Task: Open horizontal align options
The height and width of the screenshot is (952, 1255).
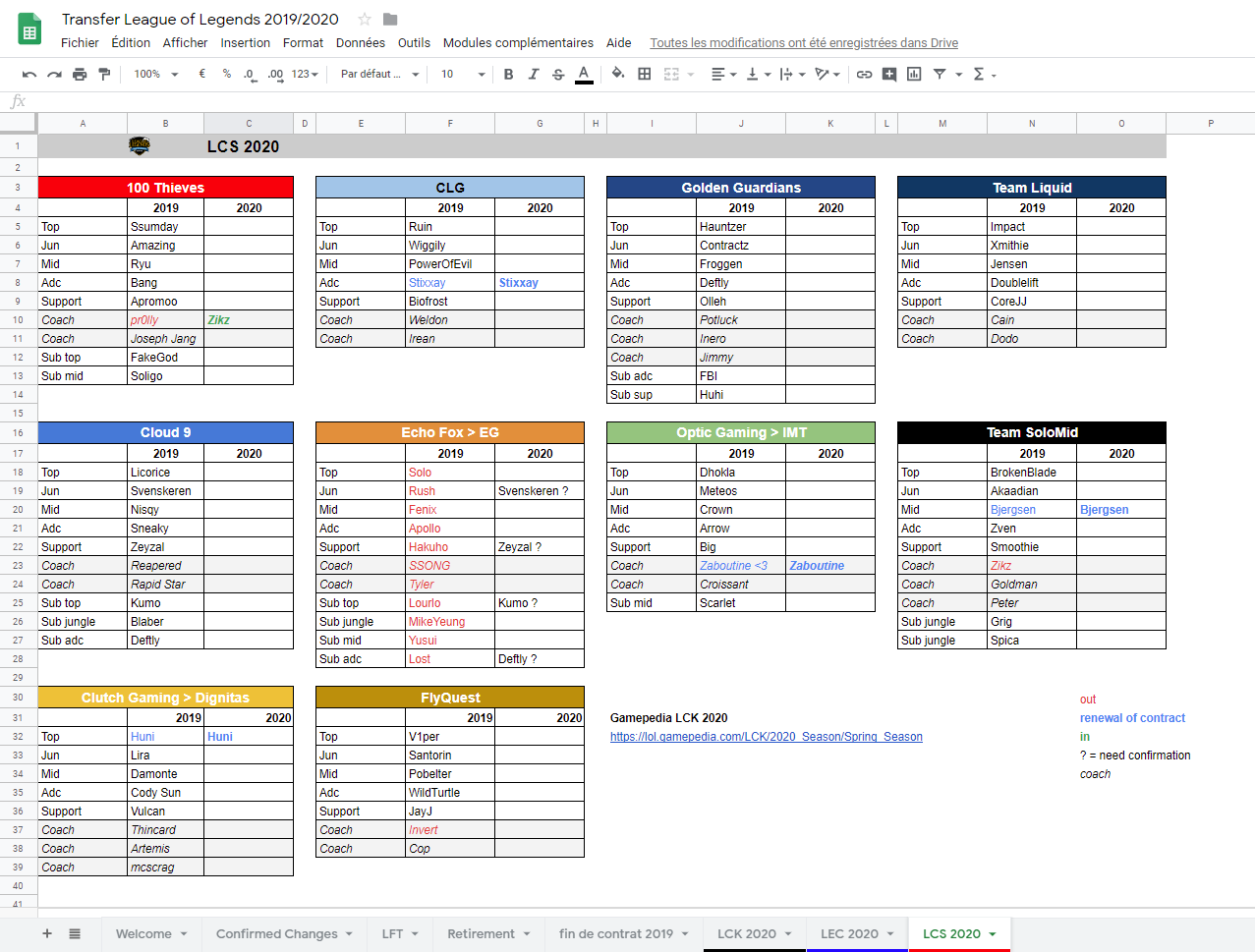Action: coord(723,75)
